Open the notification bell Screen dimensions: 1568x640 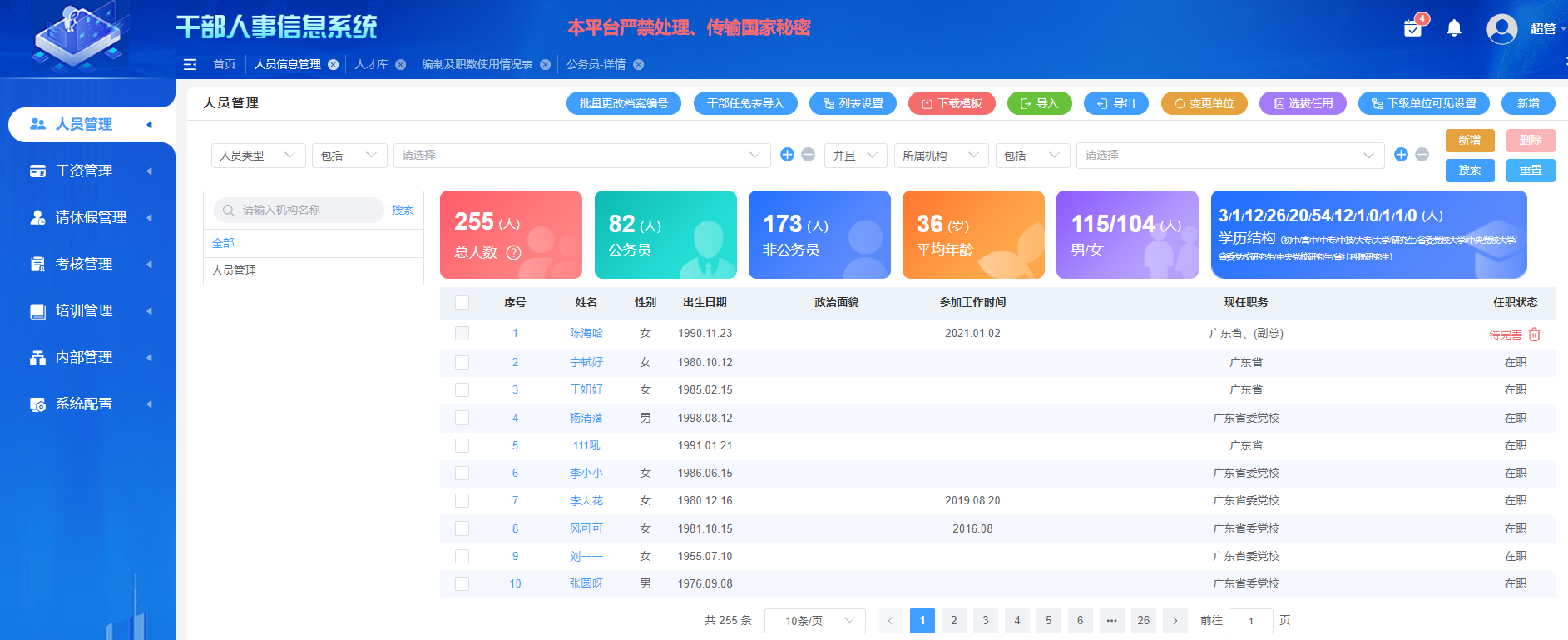[1454, 28]
